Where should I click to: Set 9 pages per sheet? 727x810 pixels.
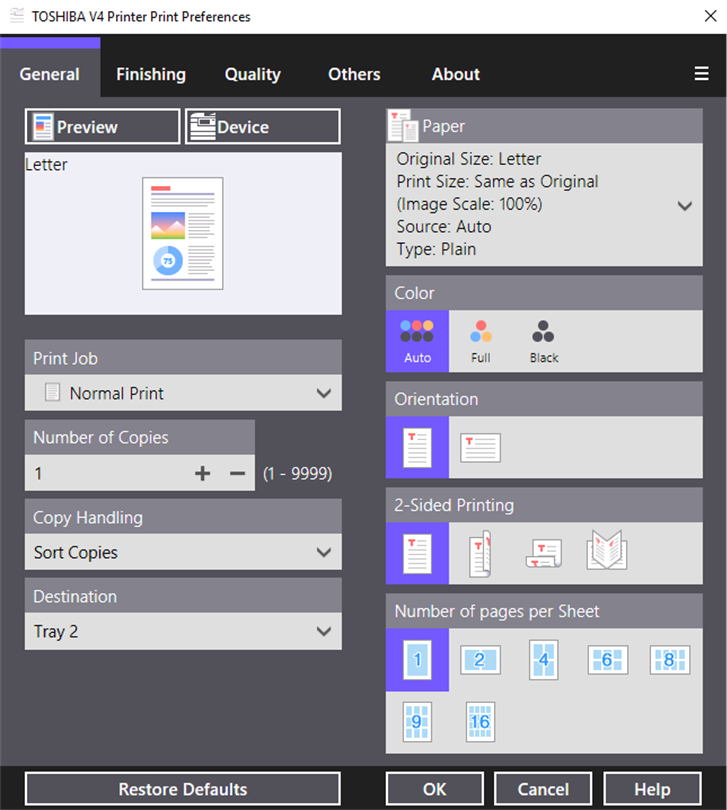click(417, 722)
